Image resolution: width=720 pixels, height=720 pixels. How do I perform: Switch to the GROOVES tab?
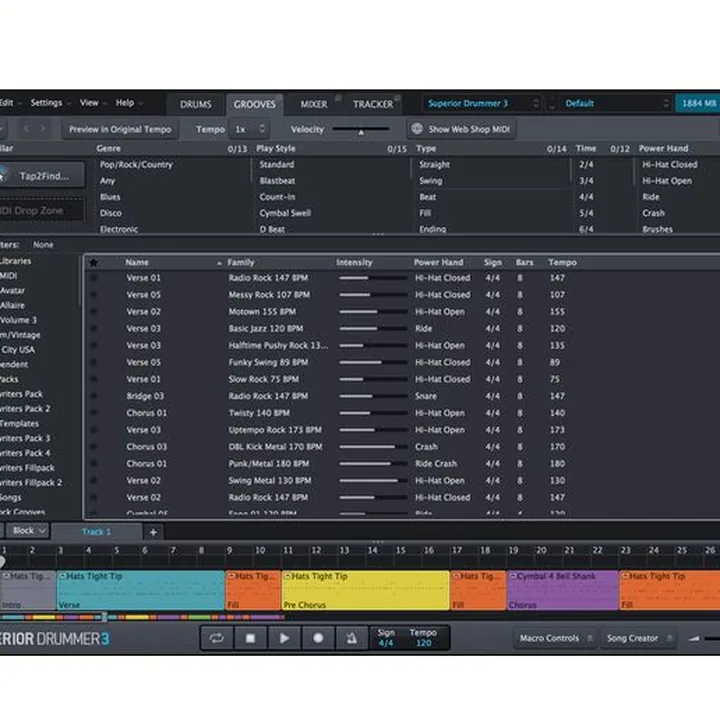tap(254, 104)
